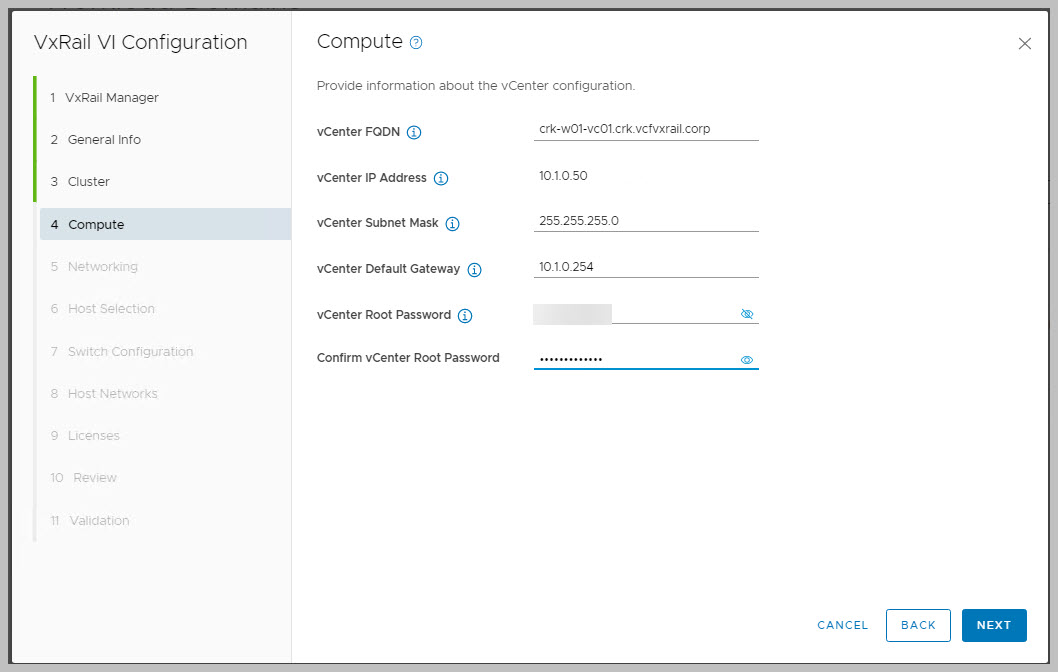Show the Confirm vCenter Root Password text
Viewport: 1058px width, 672px height.
746,360
